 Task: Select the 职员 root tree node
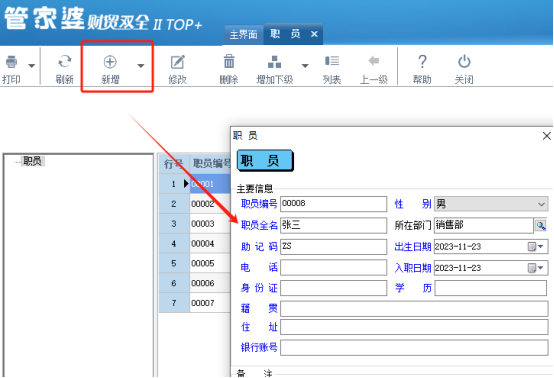(x=32, y=161)
